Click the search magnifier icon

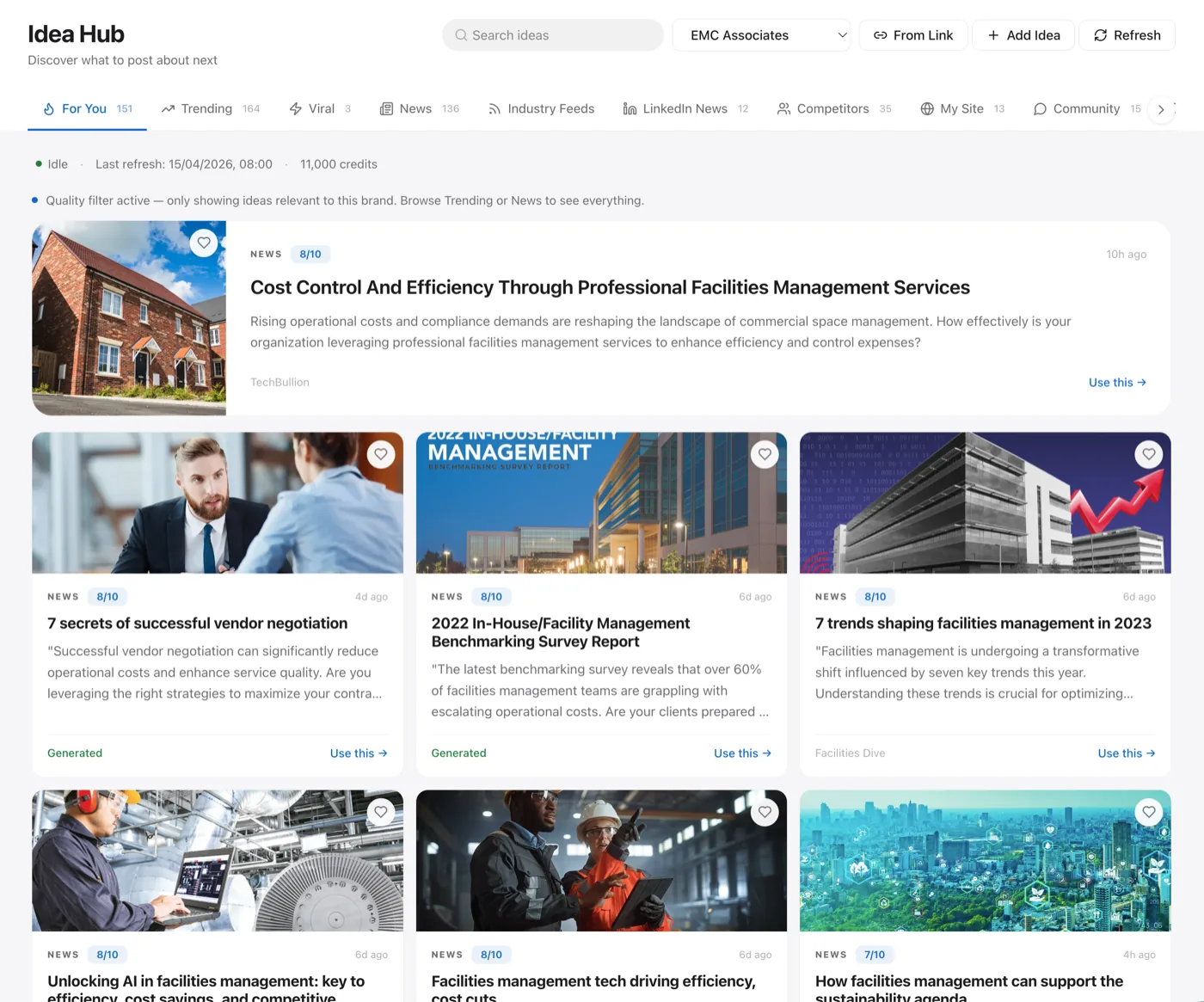coord(462,35)
